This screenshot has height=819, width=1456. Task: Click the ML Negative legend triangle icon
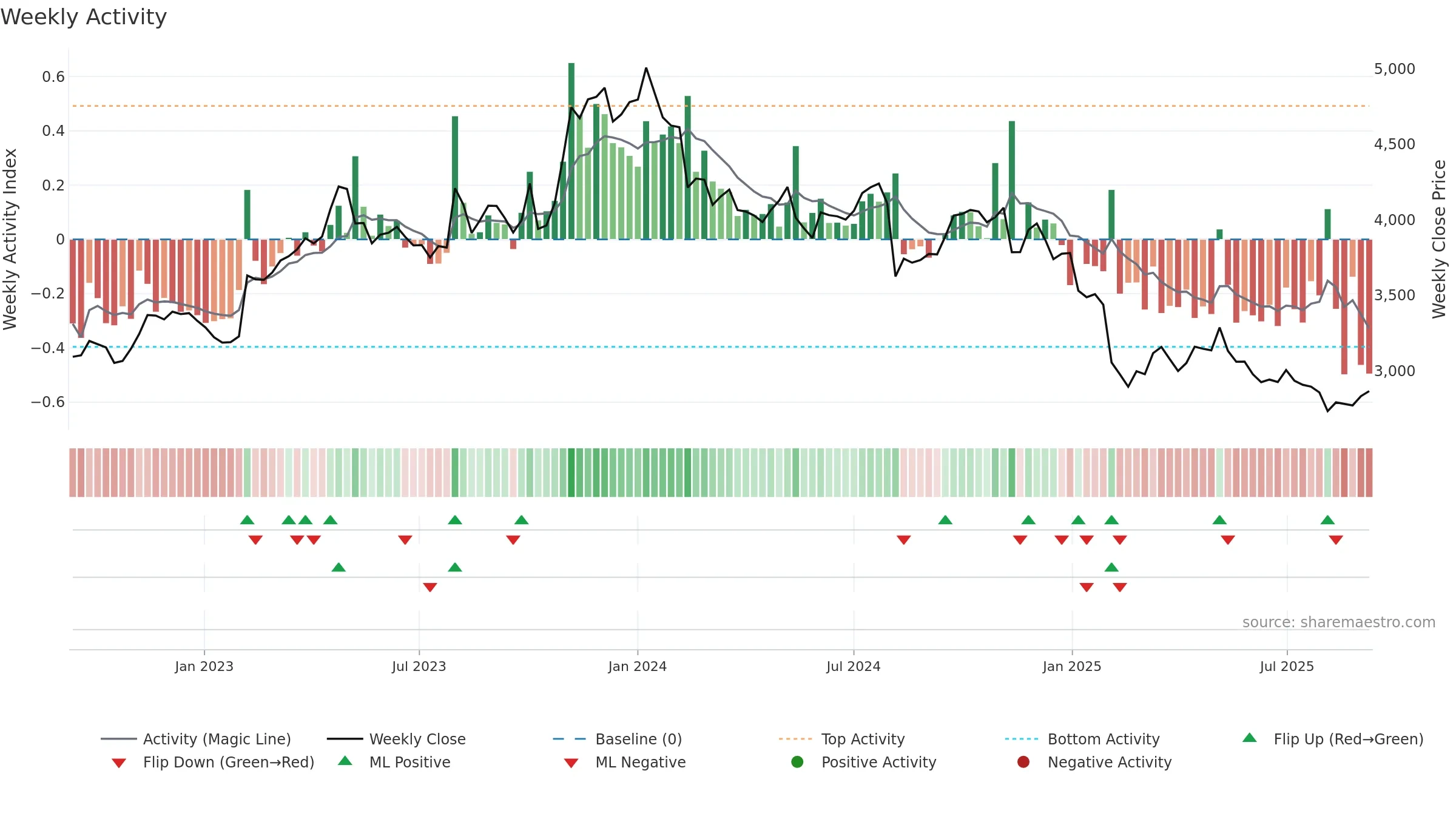point(571,763)
